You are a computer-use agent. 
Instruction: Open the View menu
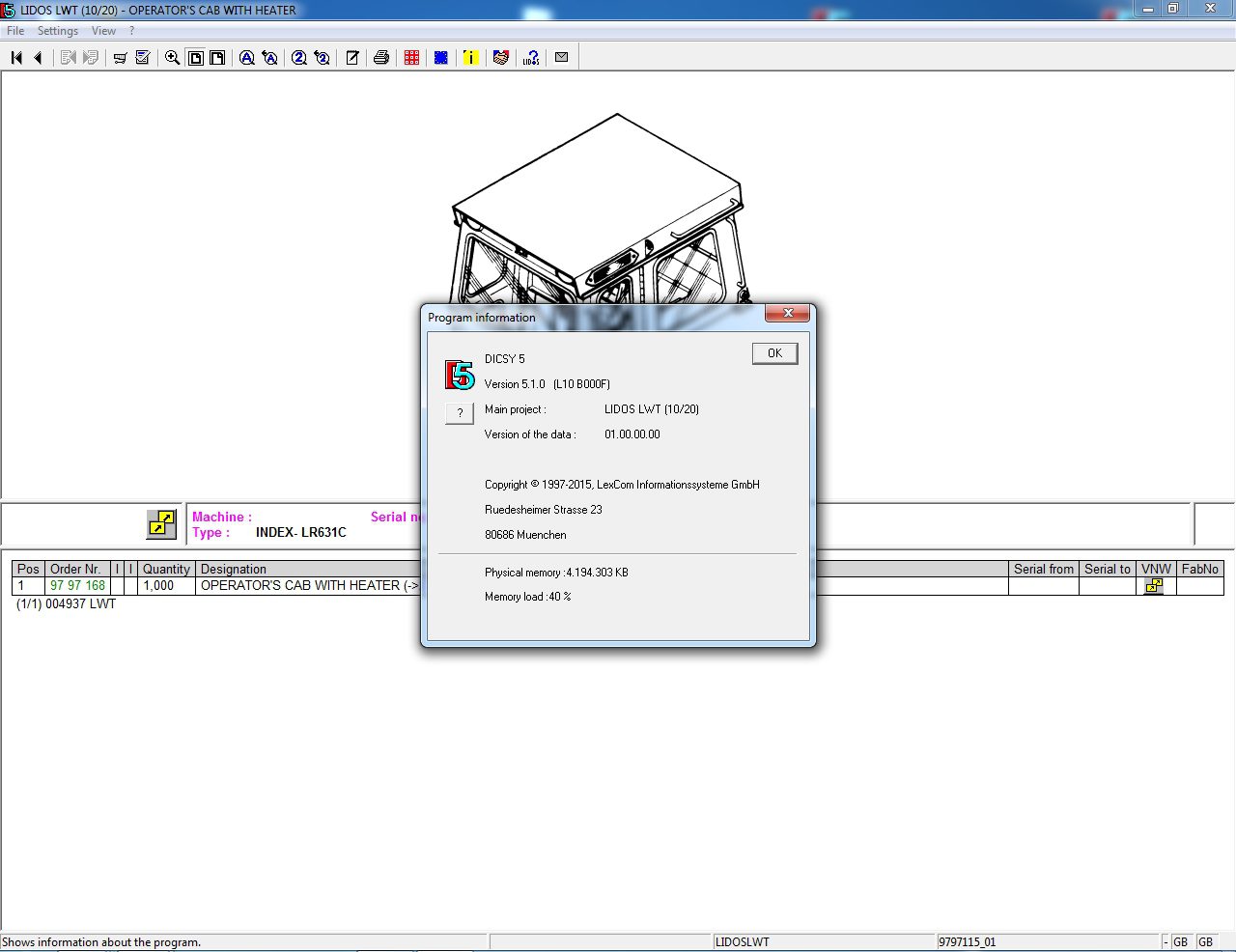[x=103, y=30]
